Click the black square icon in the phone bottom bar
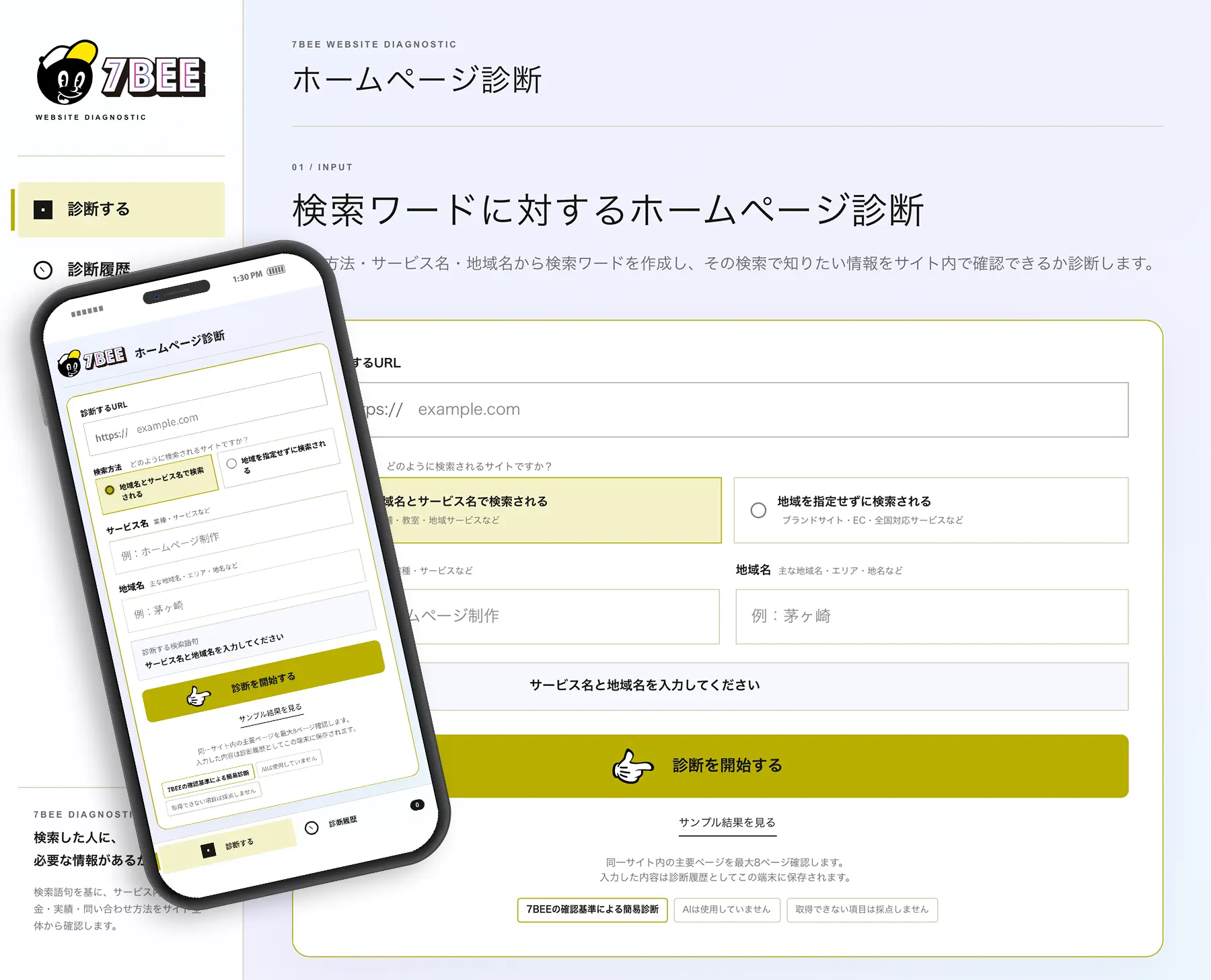 click(x=209, y=851)
